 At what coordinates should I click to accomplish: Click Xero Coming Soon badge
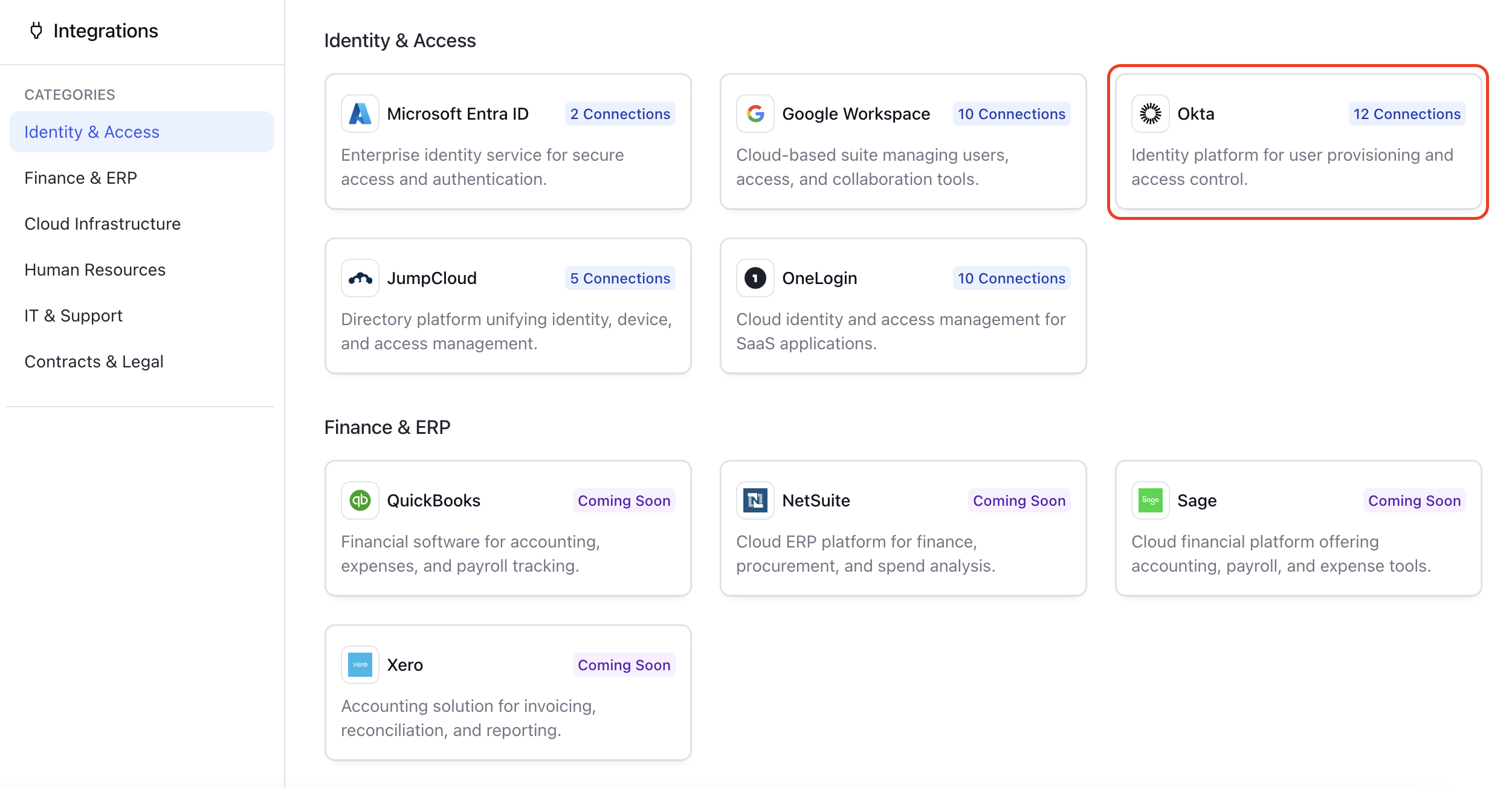point(624,665)
